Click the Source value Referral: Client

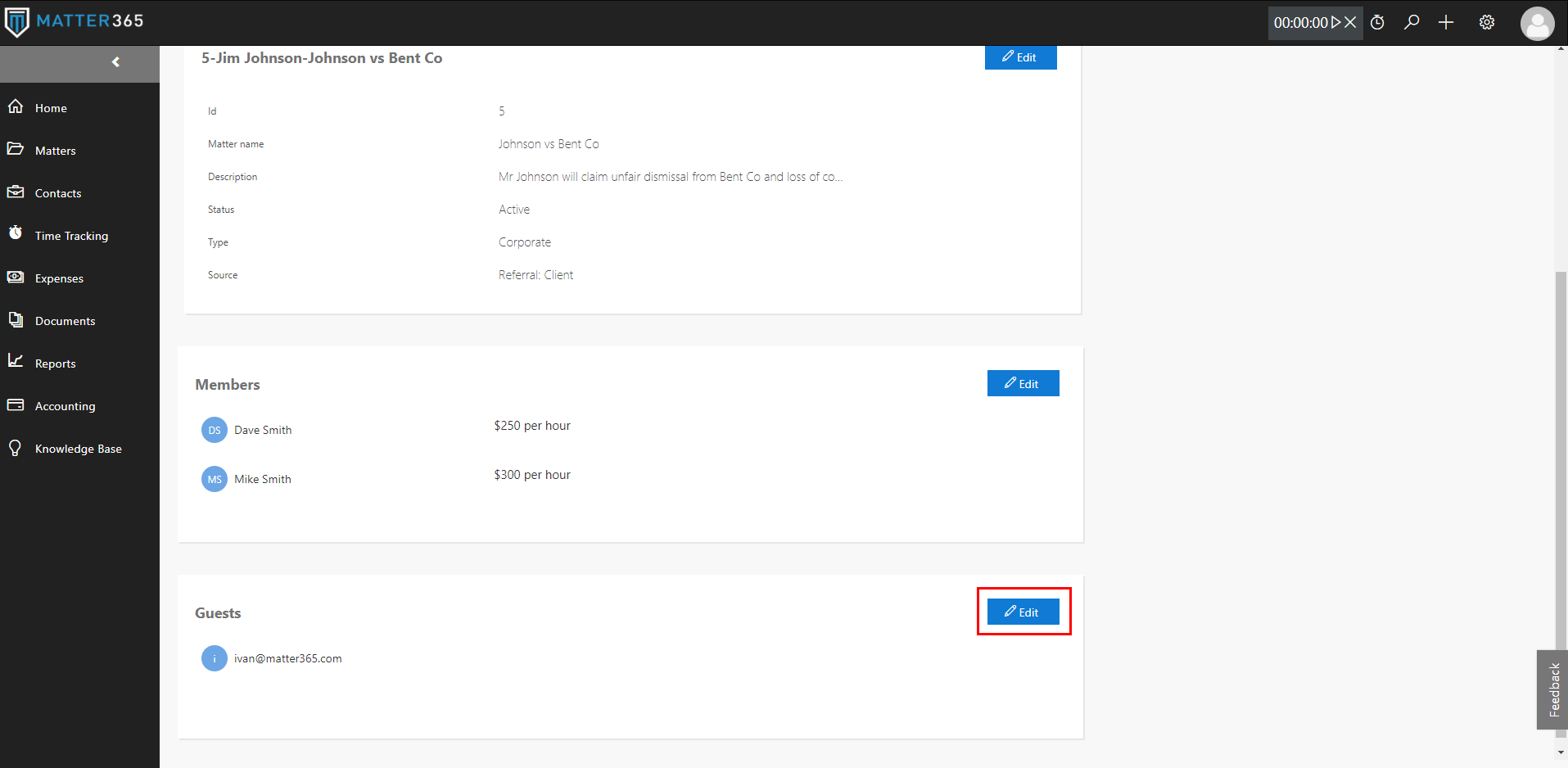[x=535, y=275]
